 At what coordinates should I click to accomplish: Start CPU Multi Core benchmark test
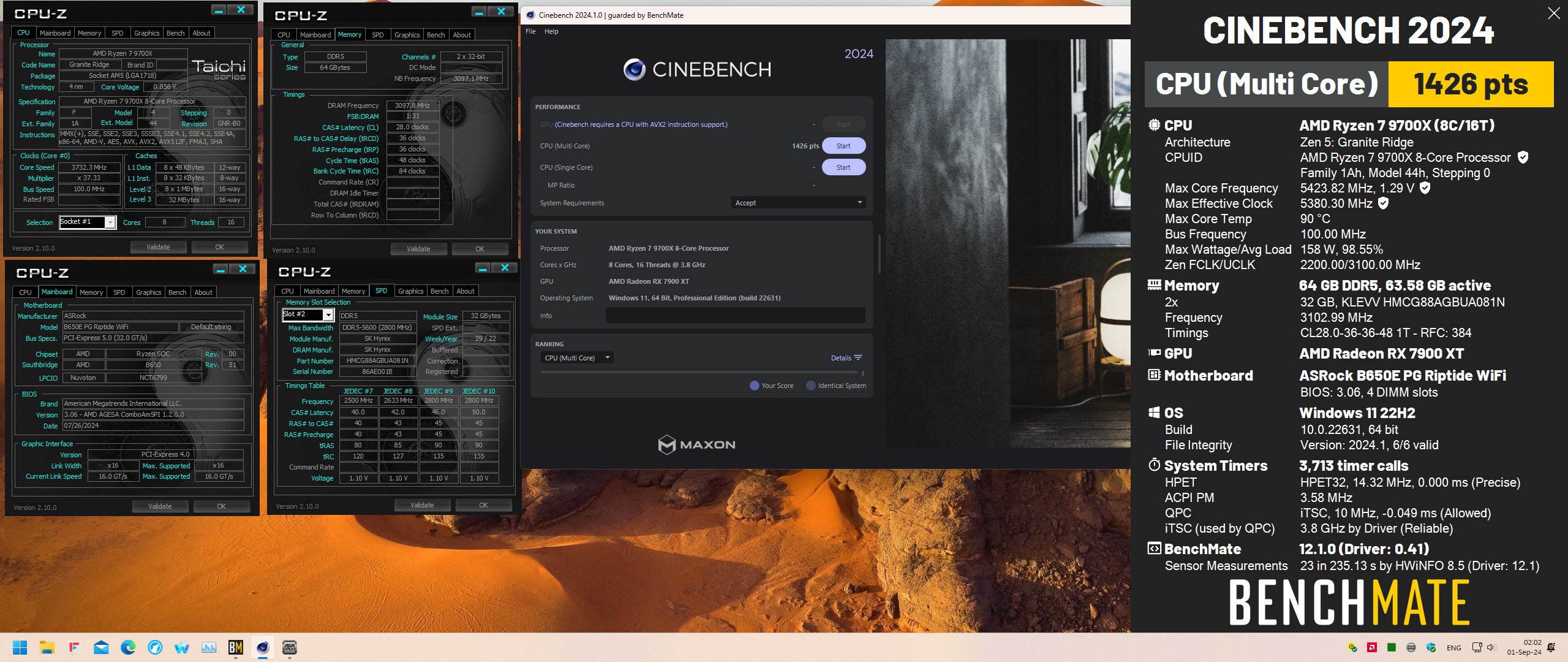(845, 146)
